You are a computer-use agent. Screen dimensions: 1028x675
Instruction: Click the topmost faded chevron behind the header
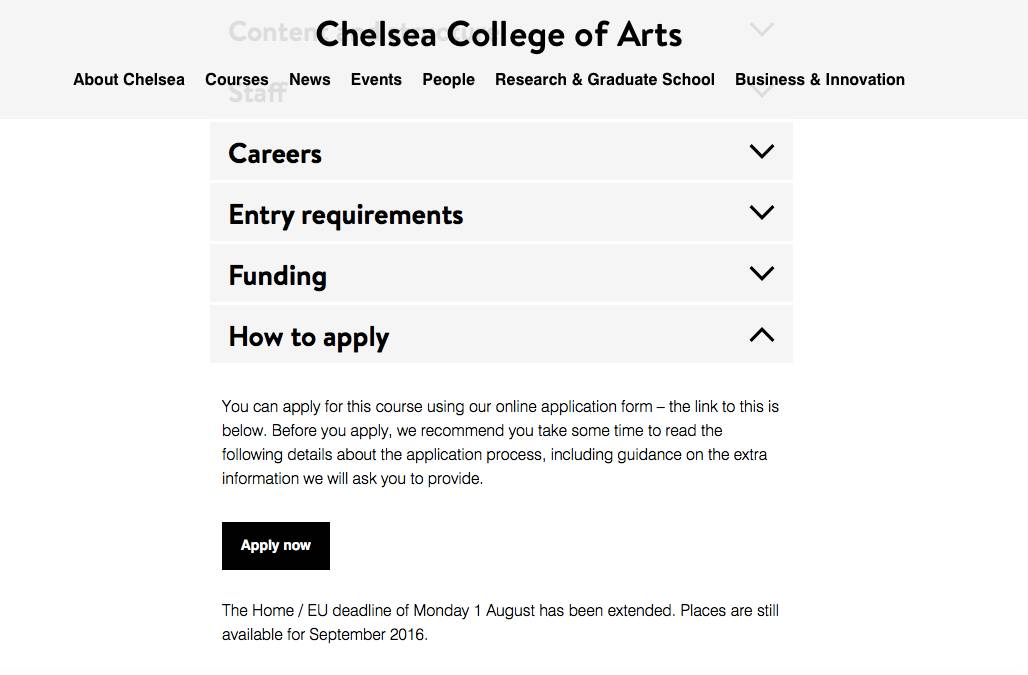(761, 30)
